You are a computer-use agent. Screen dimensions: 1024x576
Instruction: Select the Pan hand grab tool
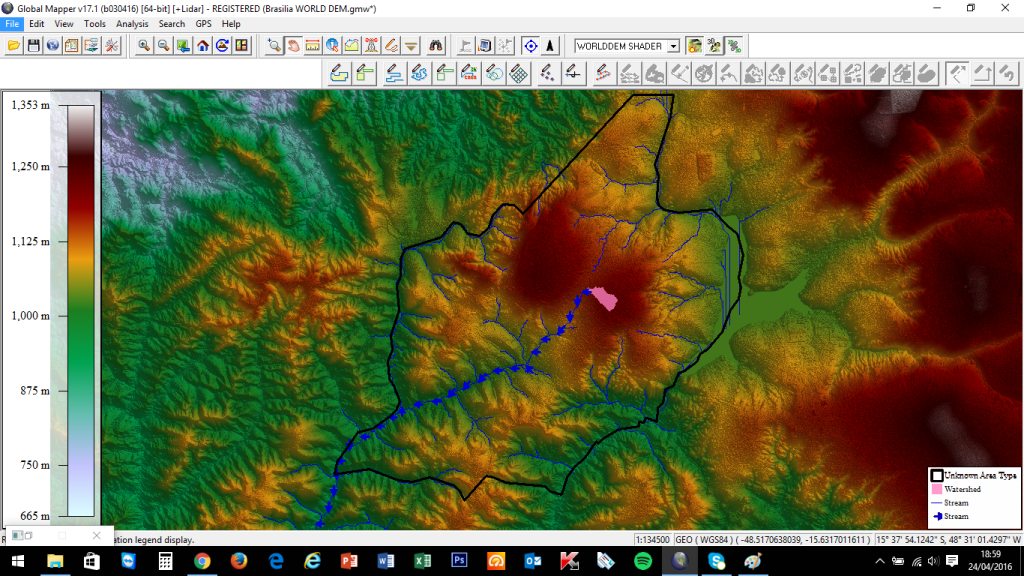point(294,45)
